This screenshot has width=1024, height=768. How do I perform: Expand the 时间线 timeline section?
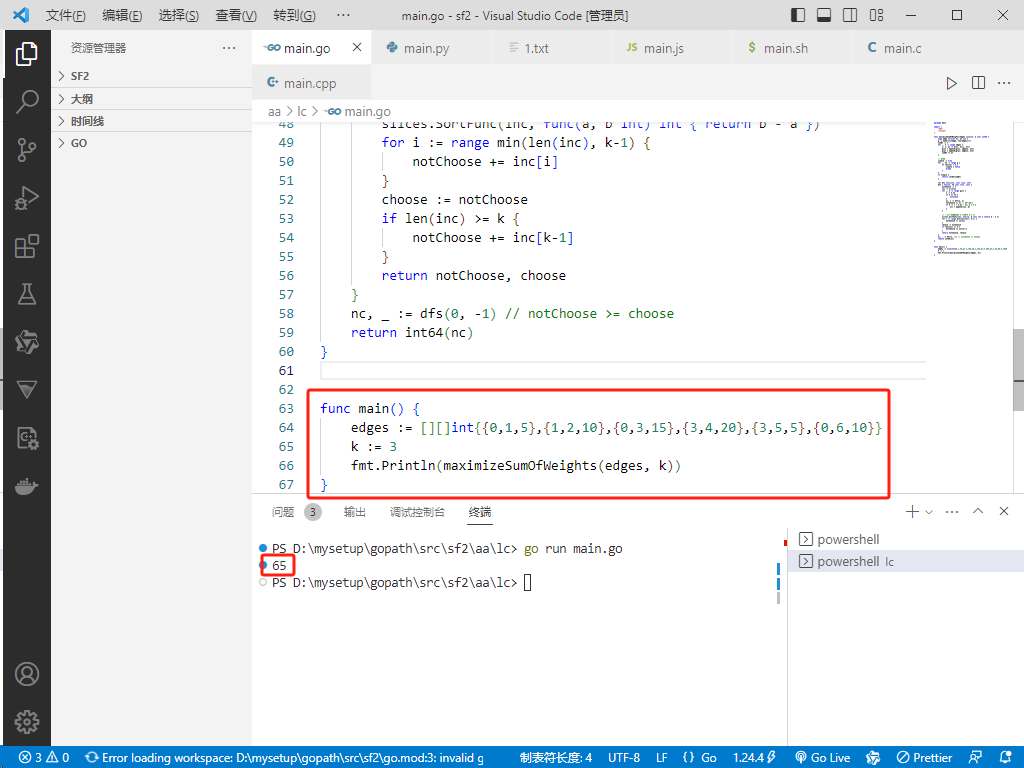tap(152, 121)
